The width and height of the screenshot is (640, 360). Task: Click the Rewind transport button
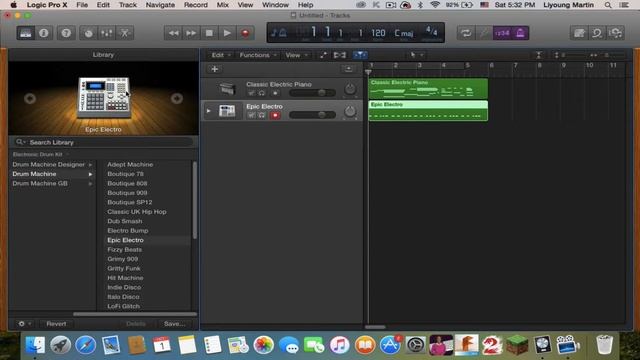point(173,33)
